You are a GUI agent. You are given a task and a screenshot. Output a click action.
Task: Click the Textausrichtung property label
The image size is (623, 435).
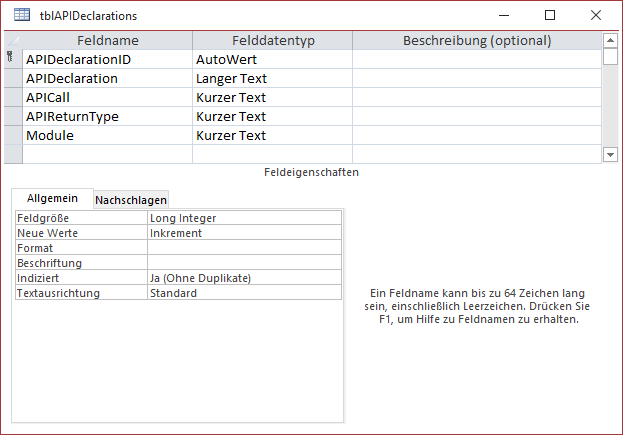[81, 293]
